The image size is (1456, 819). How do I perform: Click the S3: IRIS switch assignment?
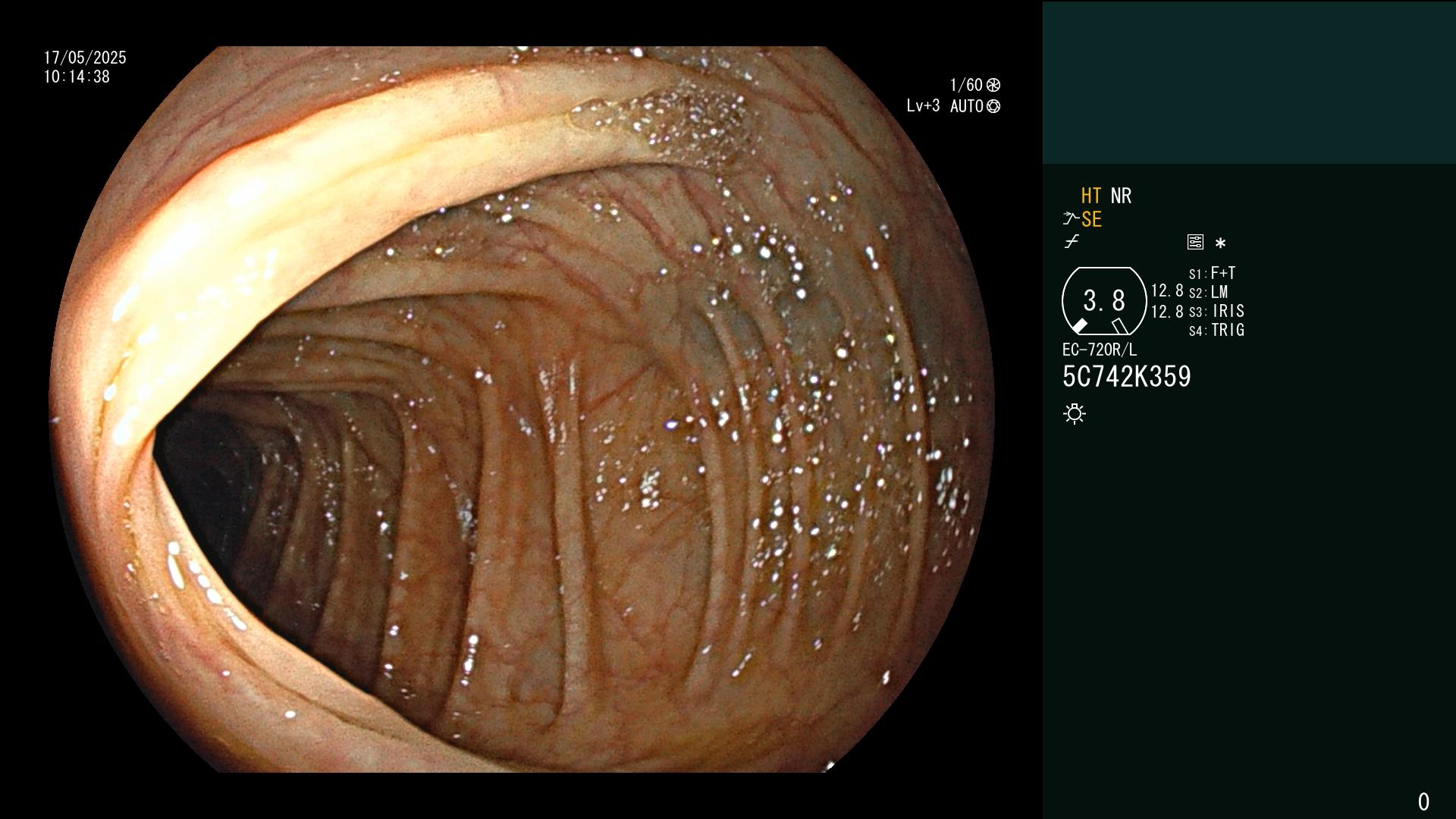(1216, 311)
